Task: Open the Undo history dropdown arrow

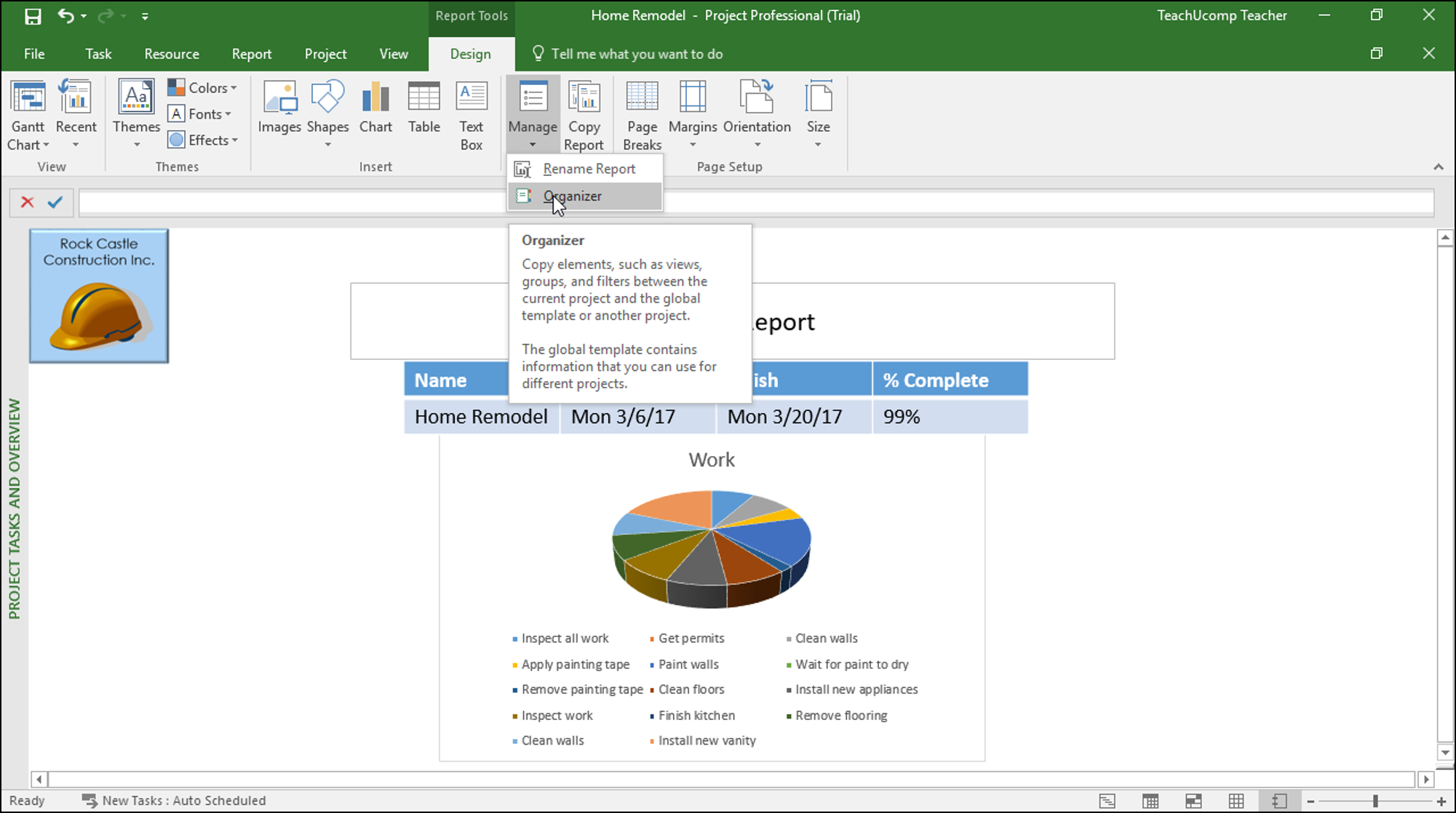Action: point(84,16)
